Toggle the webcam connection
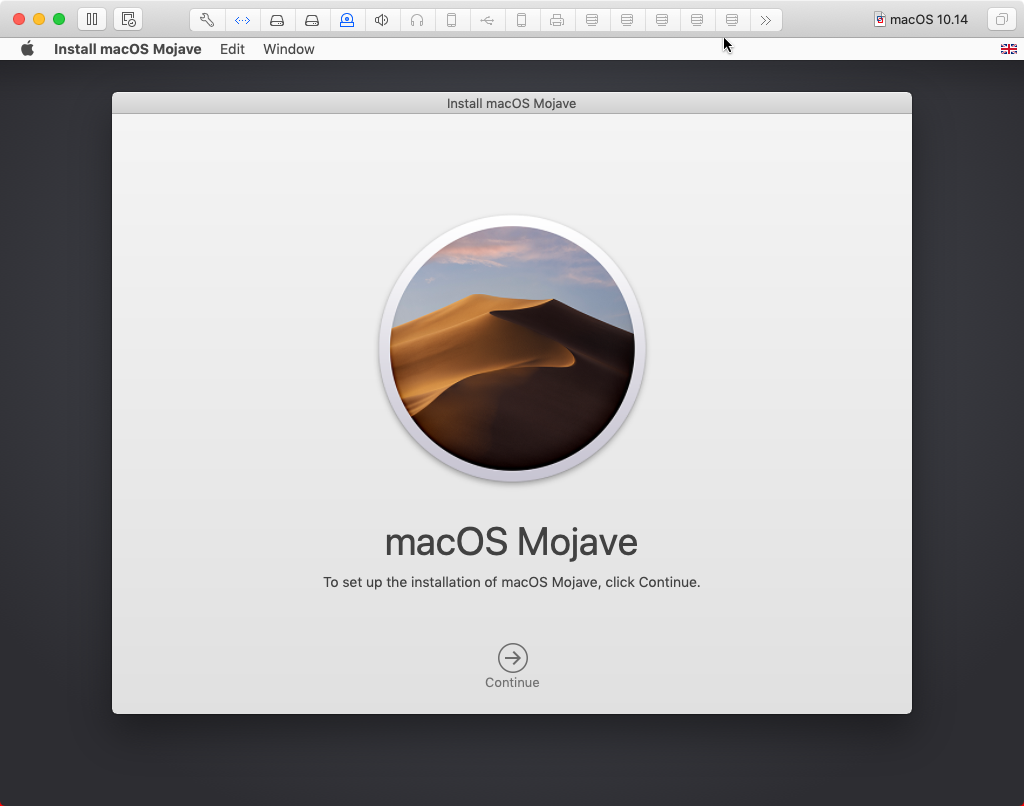This screenshot has height=806, width=1024. click(x=347, y=19)
